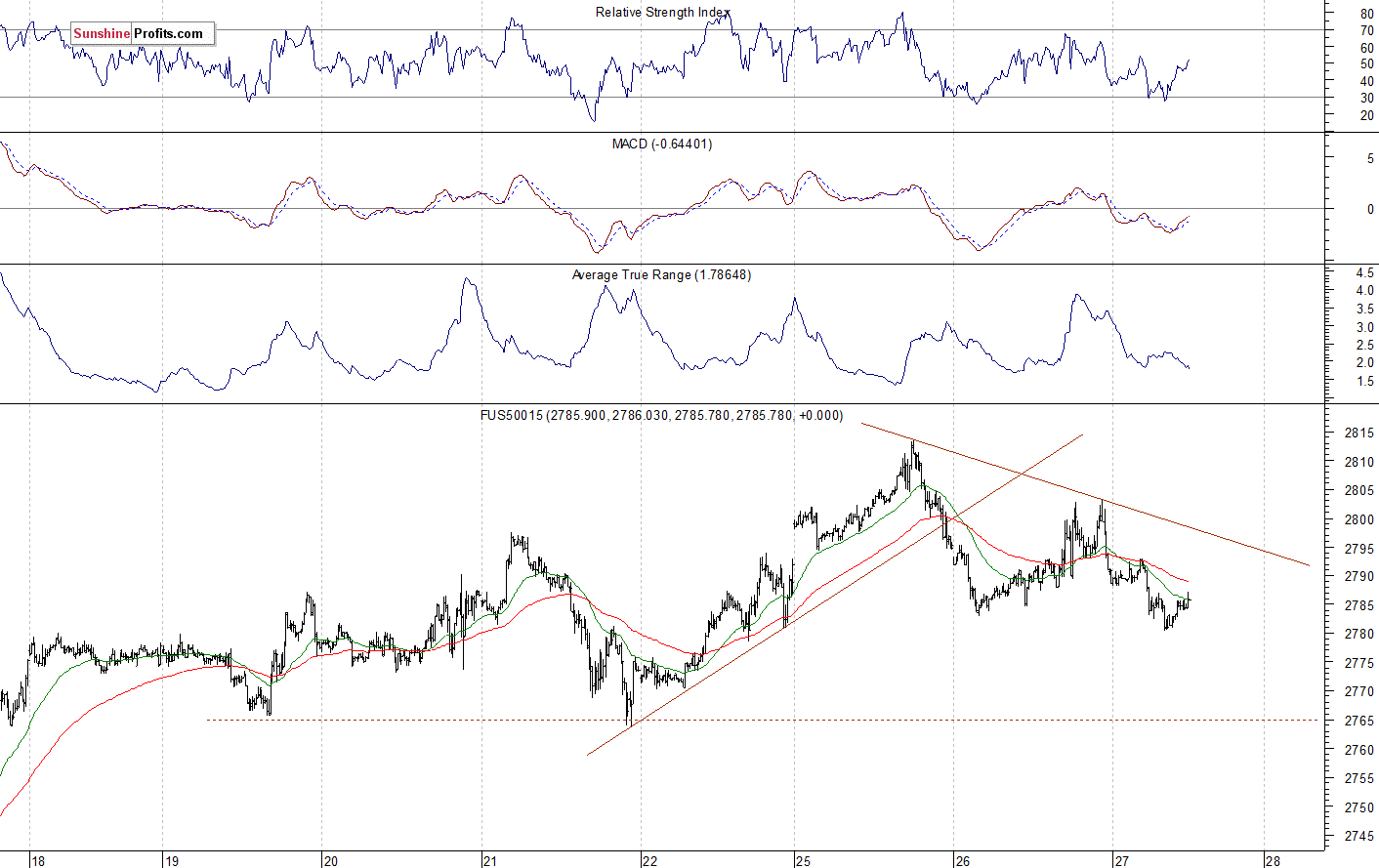Image resolution: width=1379 pixels, height=868 pixels.
Task: Click MACD scale value 5
Action: click(1370, 158)
